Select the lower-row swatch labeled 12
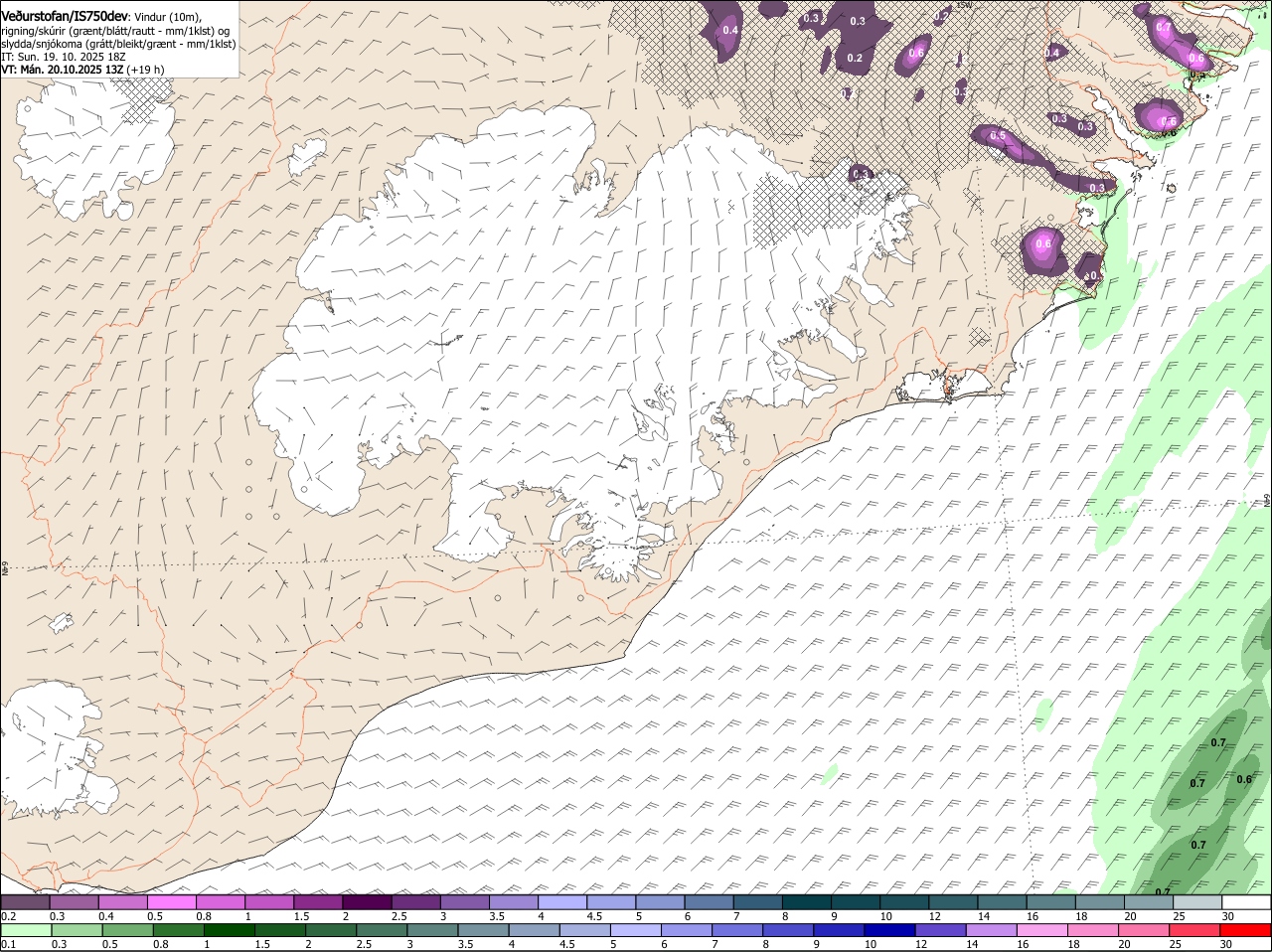 [940, 930]
